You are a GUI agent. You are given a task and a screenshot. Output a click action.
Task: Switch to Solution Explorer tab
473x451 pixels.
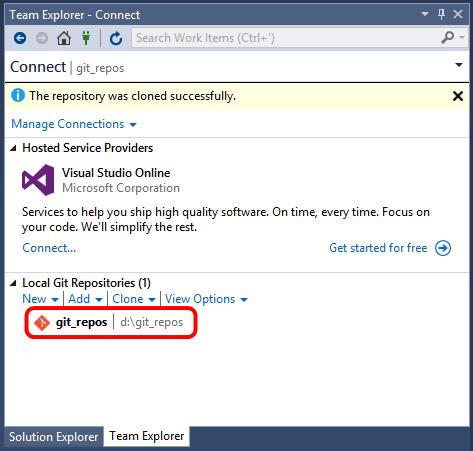click(54, 437)
